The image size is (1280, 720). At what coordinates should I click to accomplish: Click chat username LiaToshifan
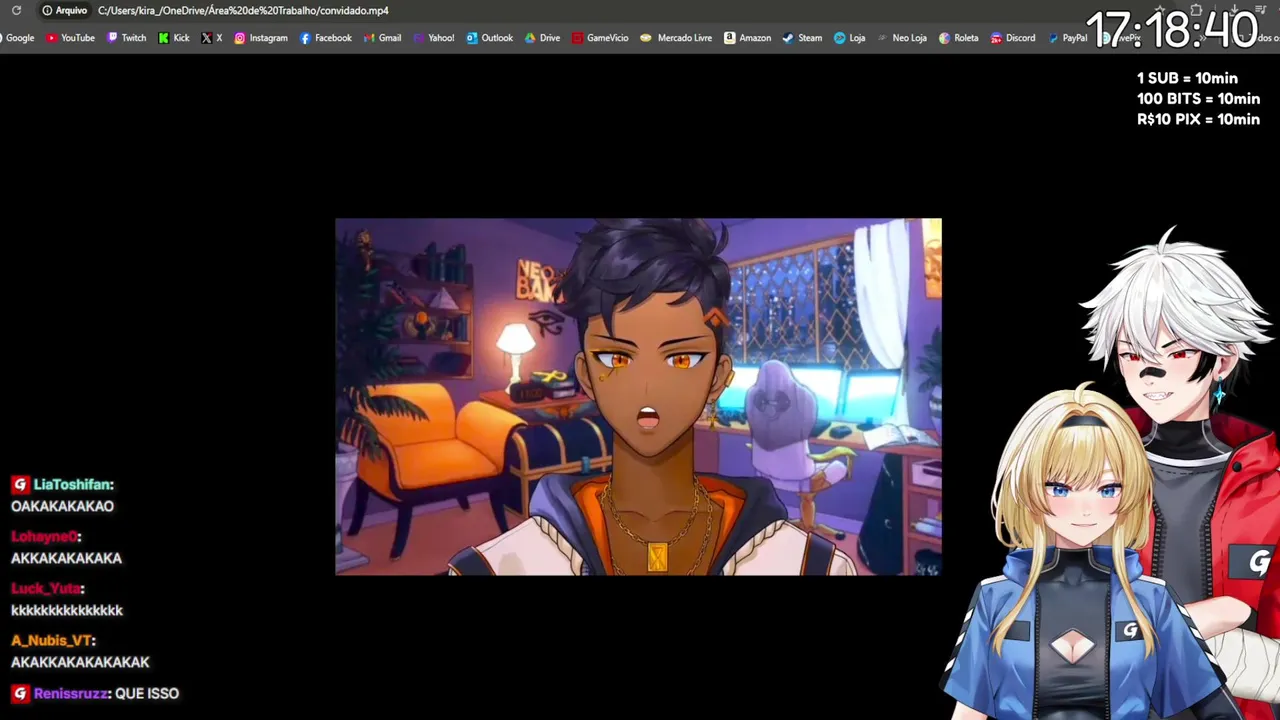(72, 485)
